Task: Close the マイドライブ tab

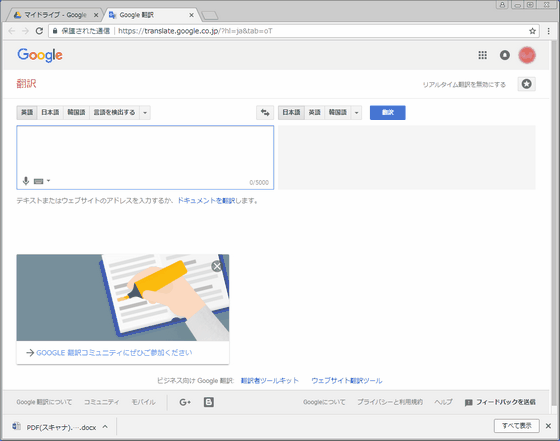Action: (96, 15)
